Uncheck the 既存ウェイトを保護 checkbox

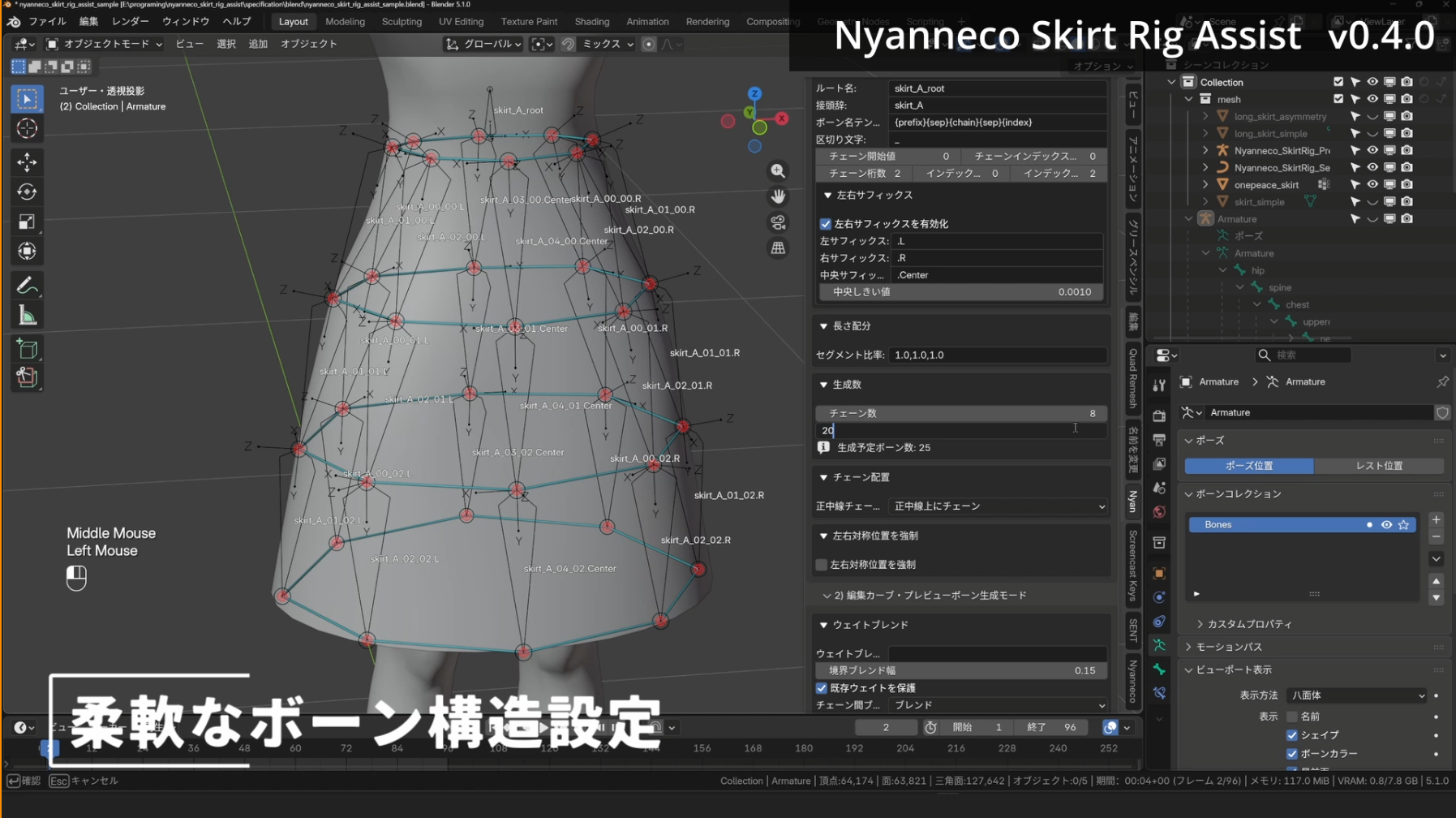click(822, 688)
